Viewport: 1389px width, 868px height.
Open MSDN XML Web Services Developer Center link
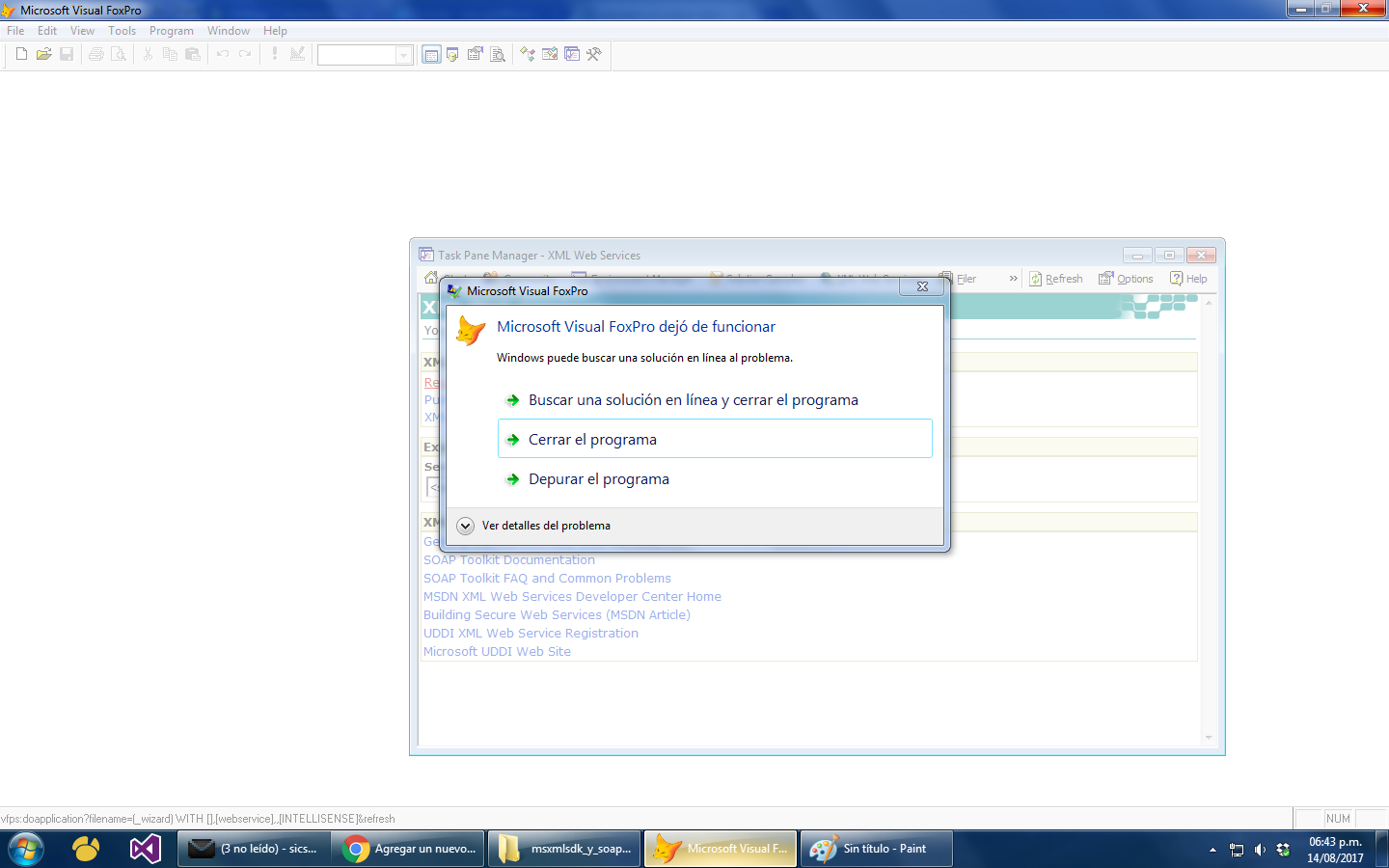[572, 596]
